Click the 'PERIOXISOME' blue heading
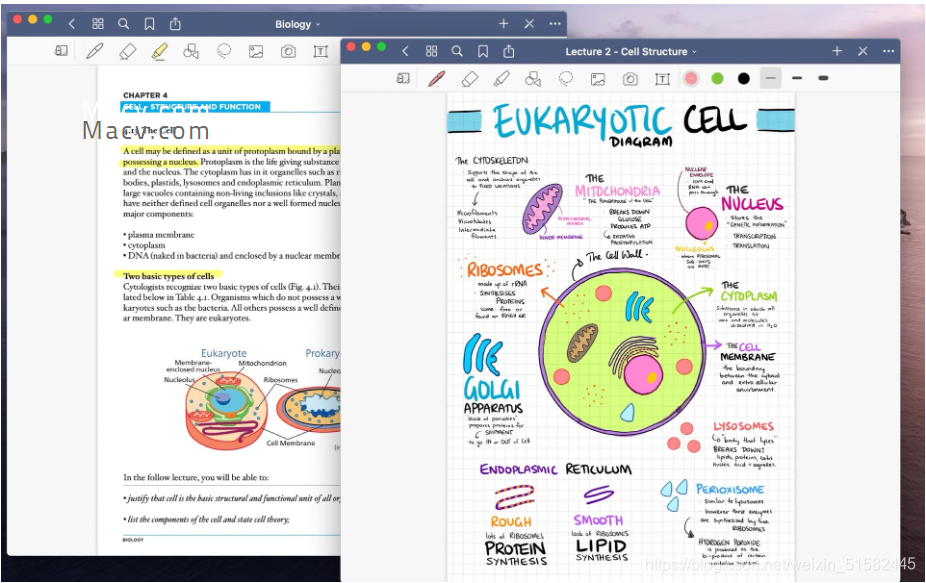The height and width of the screenshot is (583, 926). pos(730,490)
